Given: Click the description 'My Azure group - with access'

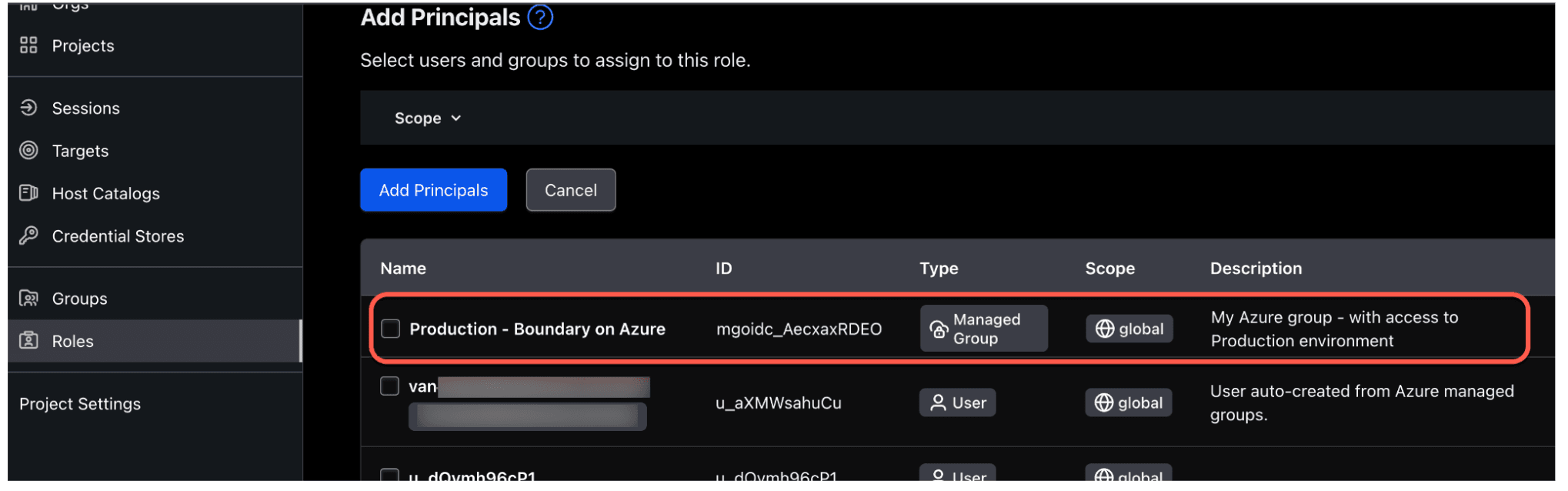Looking at the screenshot, I should tap(1334, 329).
